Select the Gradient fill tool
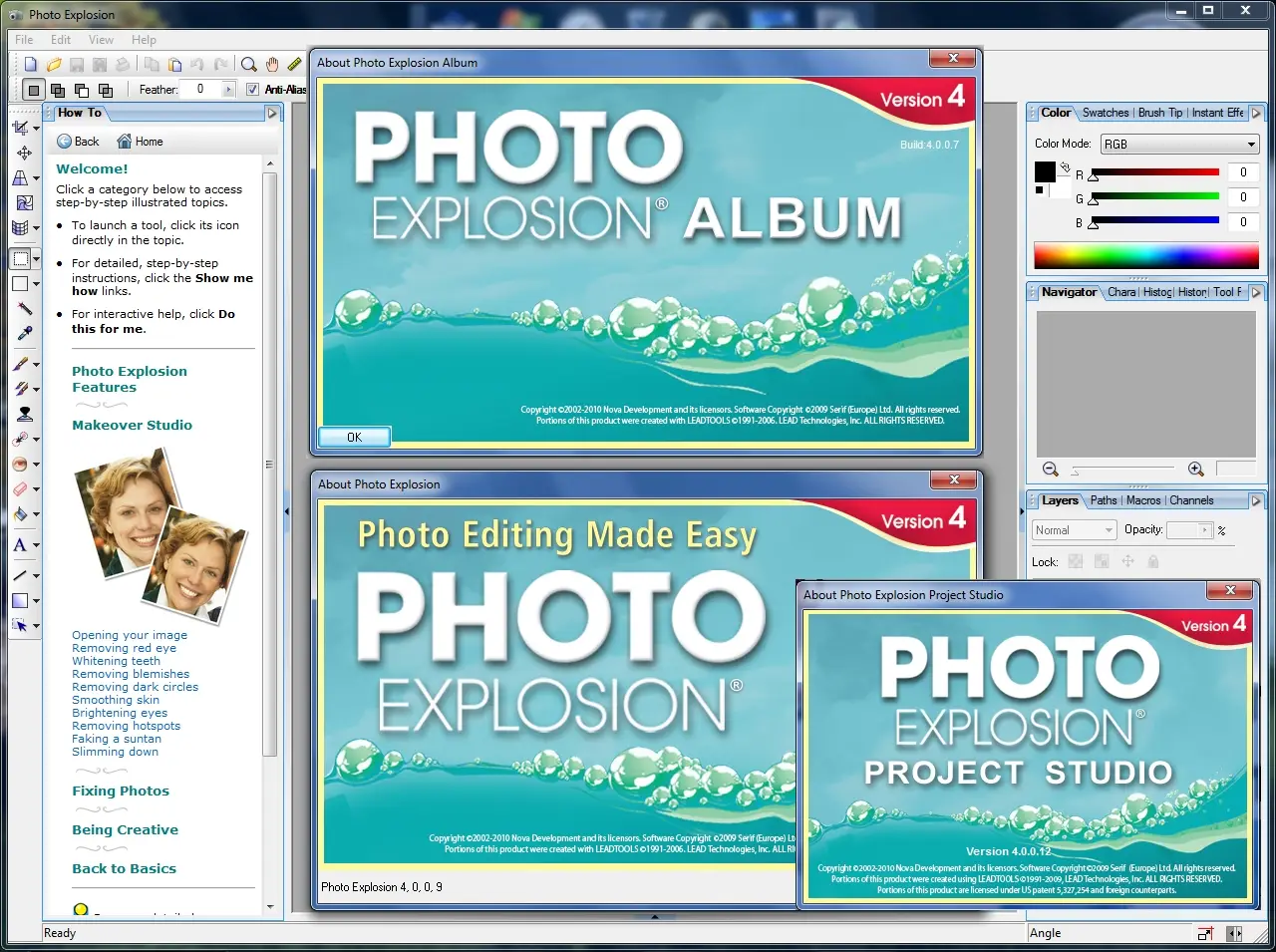 point(20,600)
